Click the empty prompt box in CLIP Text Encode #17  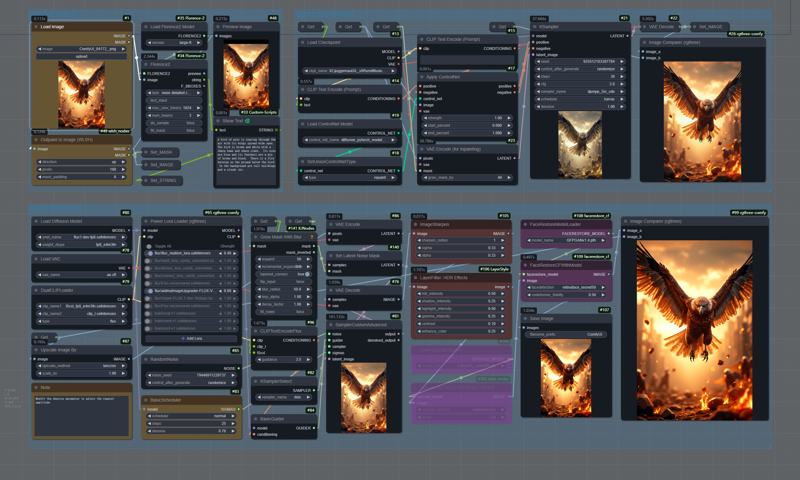pos(467,60)
